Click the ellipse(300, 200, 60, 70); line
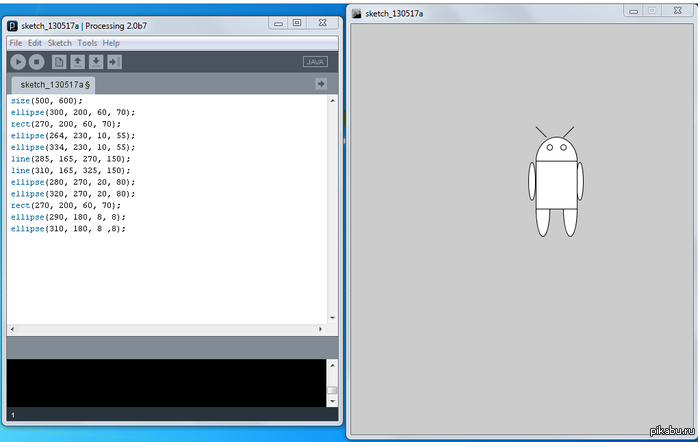 73,113
